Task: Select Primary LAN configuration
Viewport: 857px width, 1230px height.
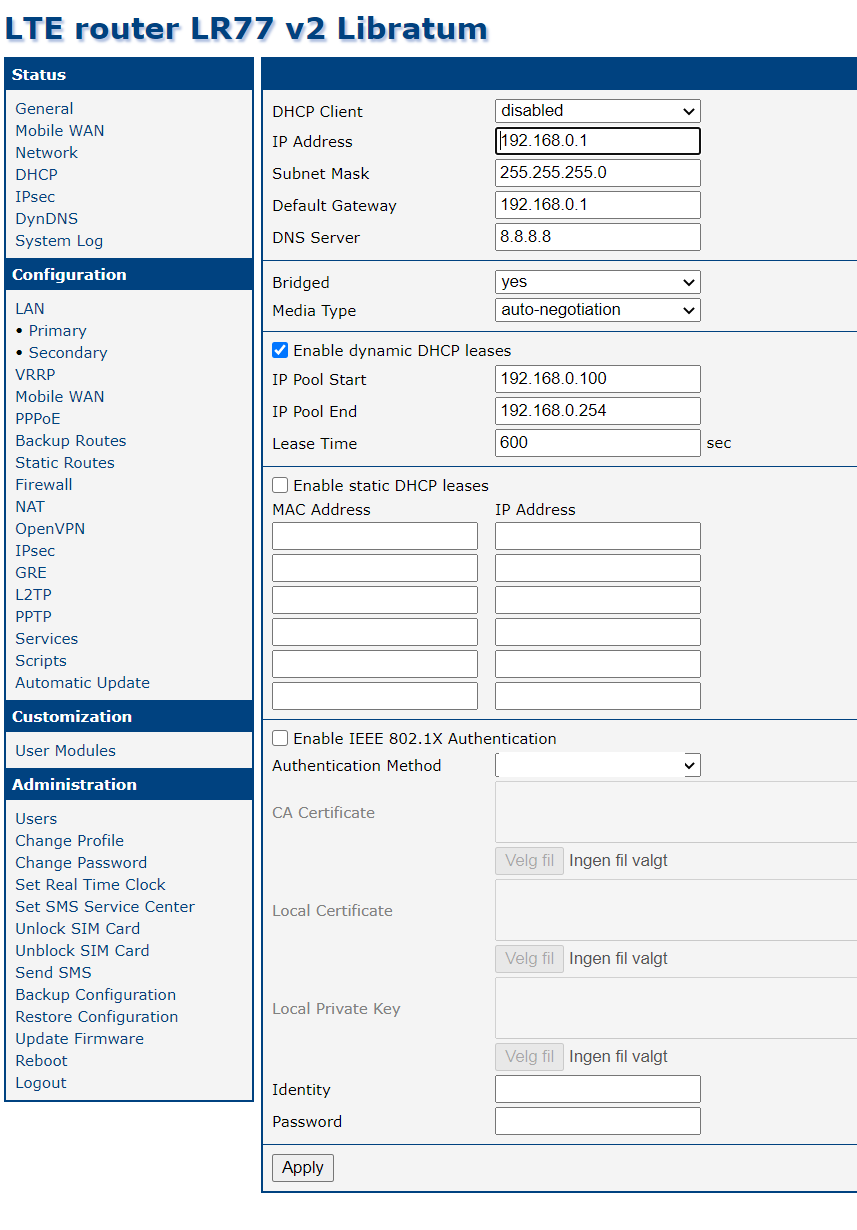Action: pos(57,331)
